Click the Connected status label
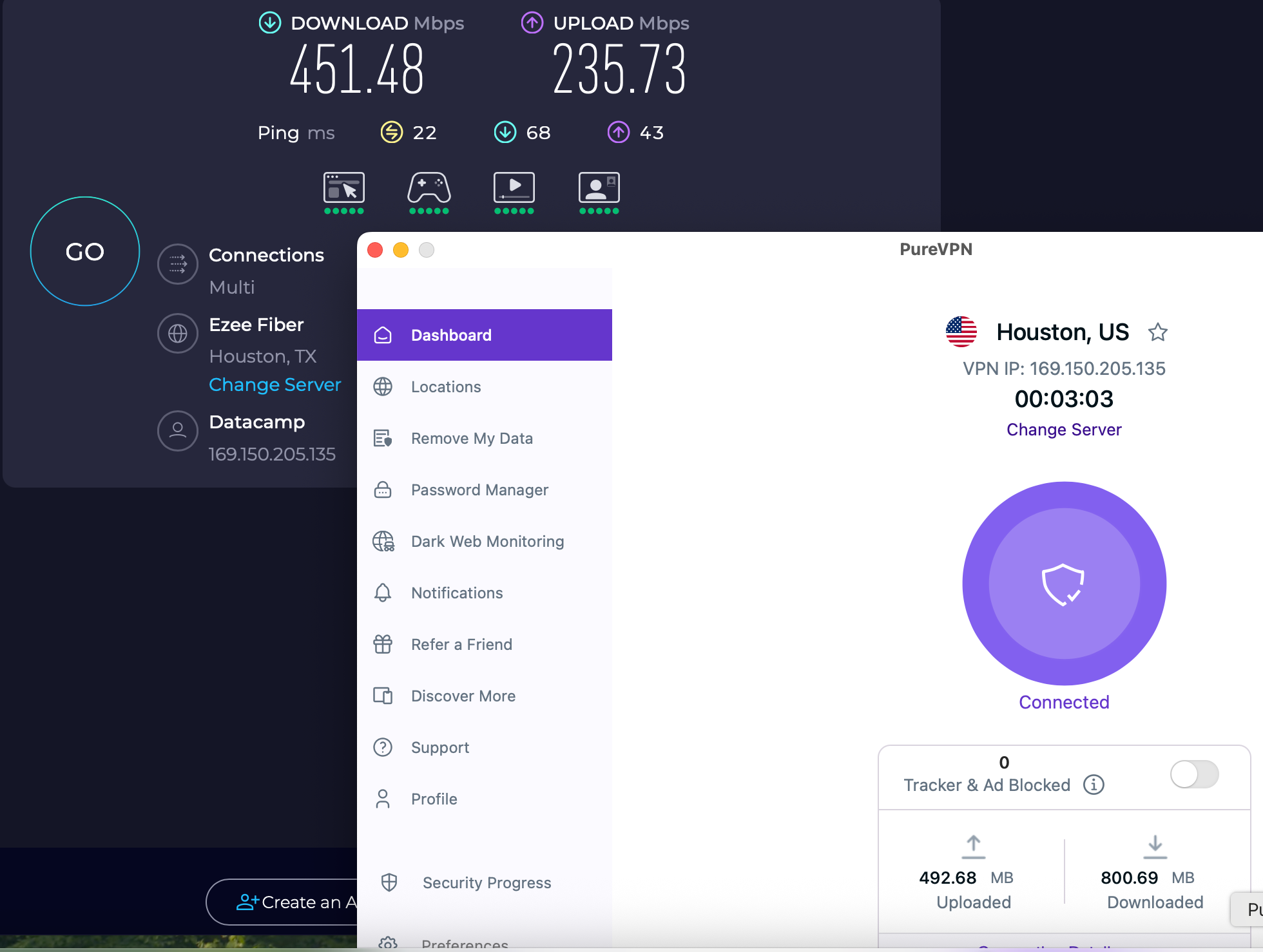This screenshot has width=1263, height=952. click(1064, 702)
